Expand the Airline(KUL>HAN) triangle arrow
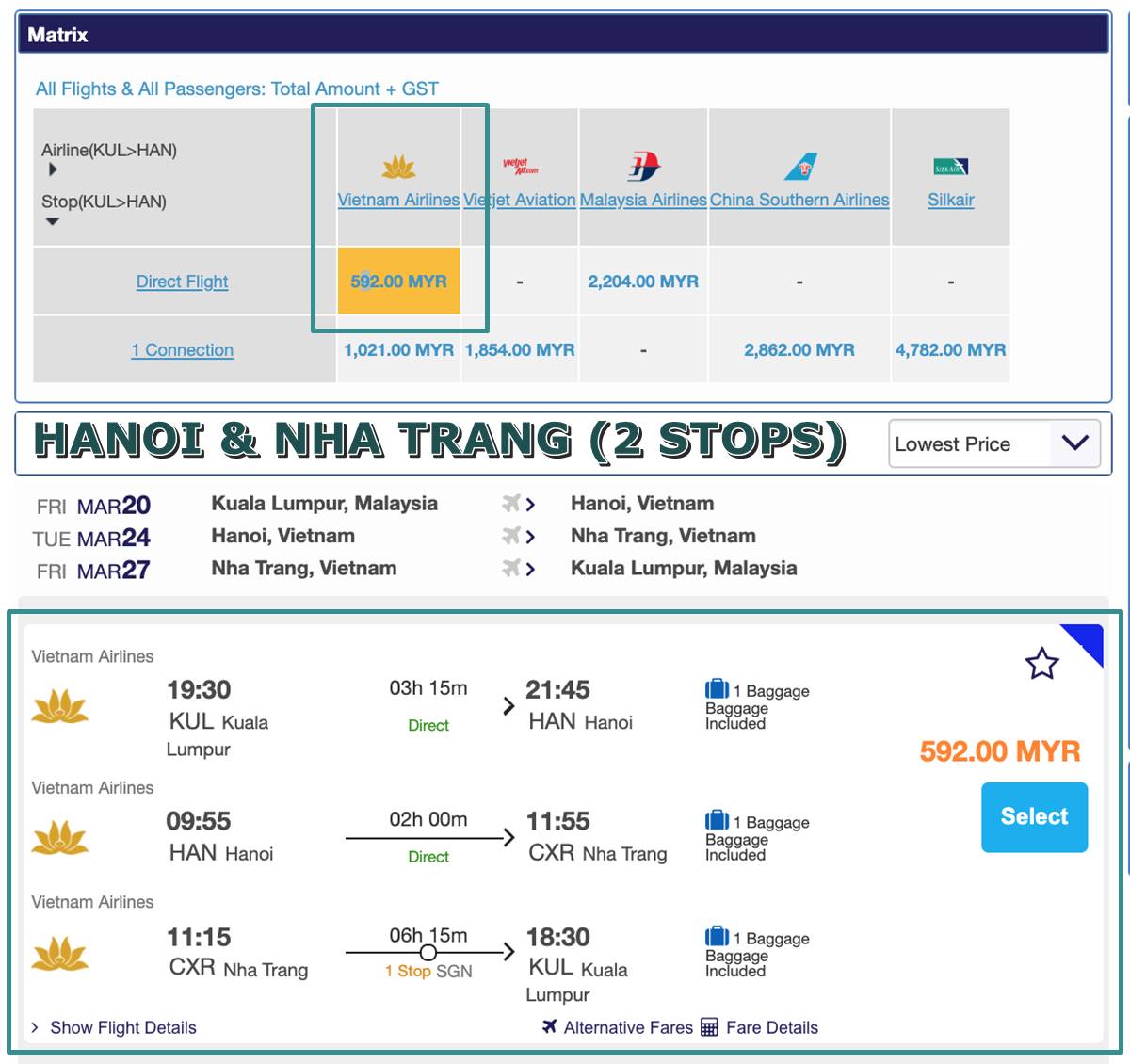This screenshot has width=1130, height=1064. click(53, 169)
